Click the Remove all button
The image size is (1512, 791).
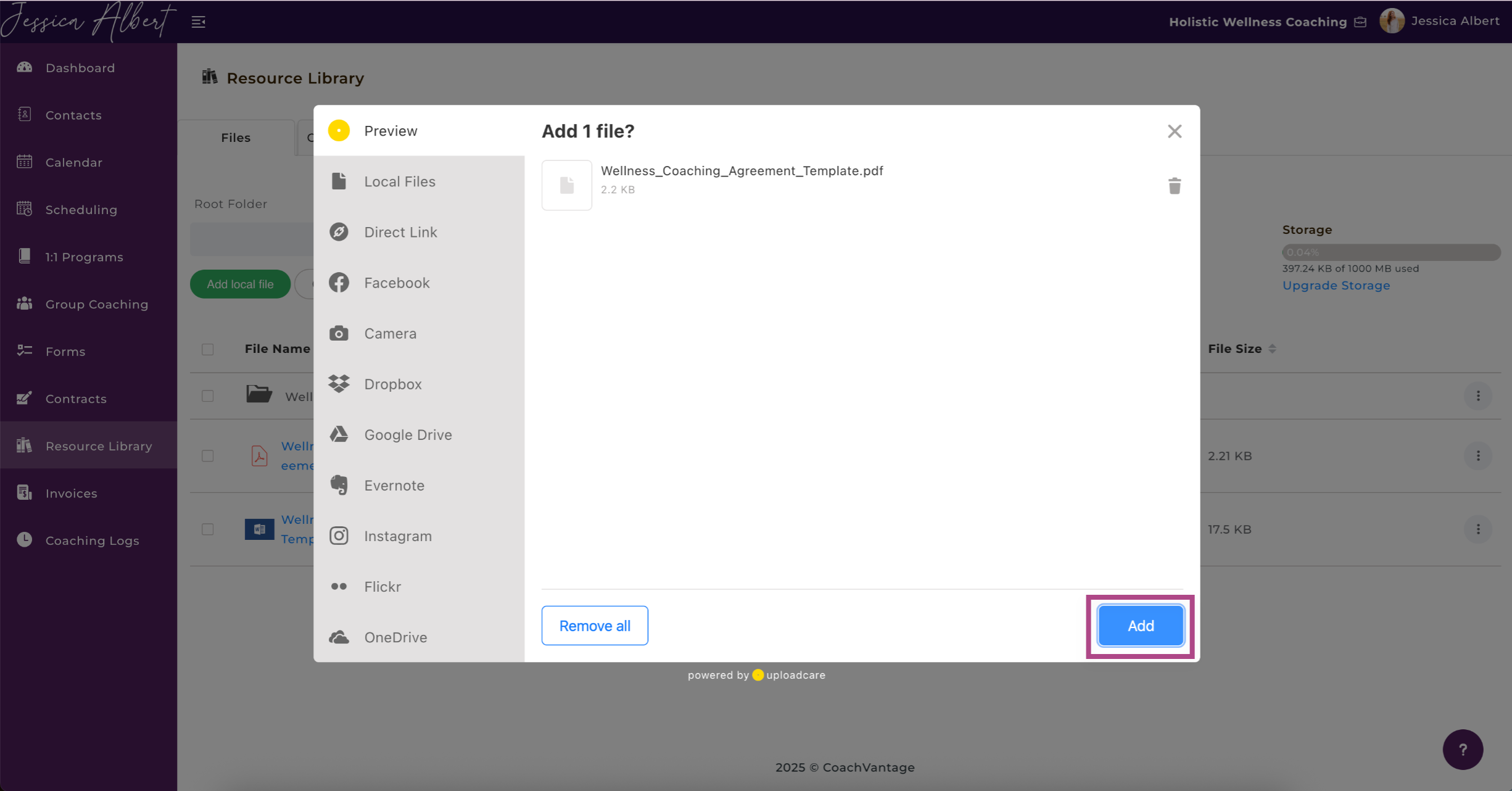point(594,625)
